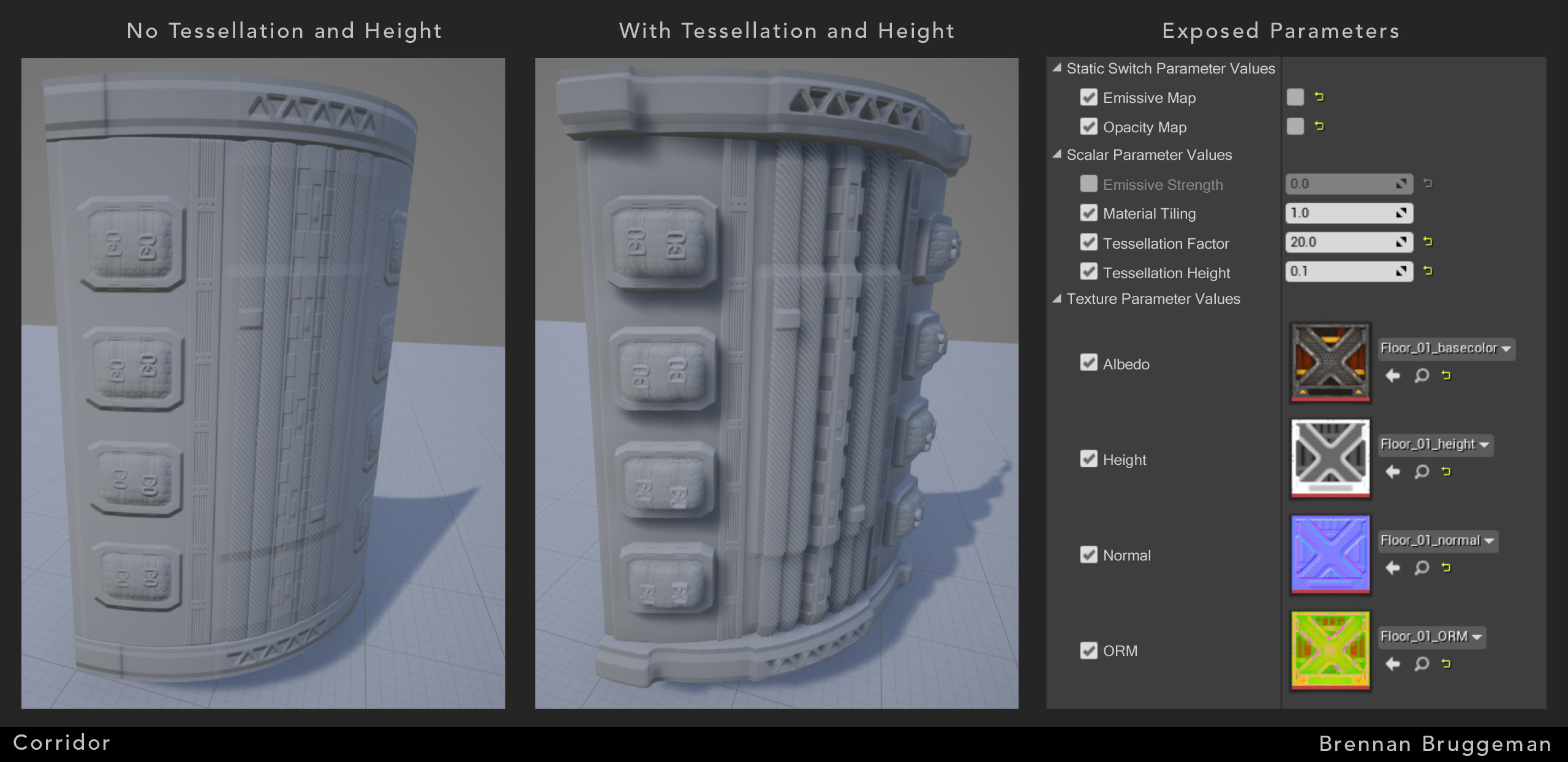This screenshot has width=1568, height=762.
Task: Click spinner arrow in Tessellation Height field
Action: pos(1401,271)
